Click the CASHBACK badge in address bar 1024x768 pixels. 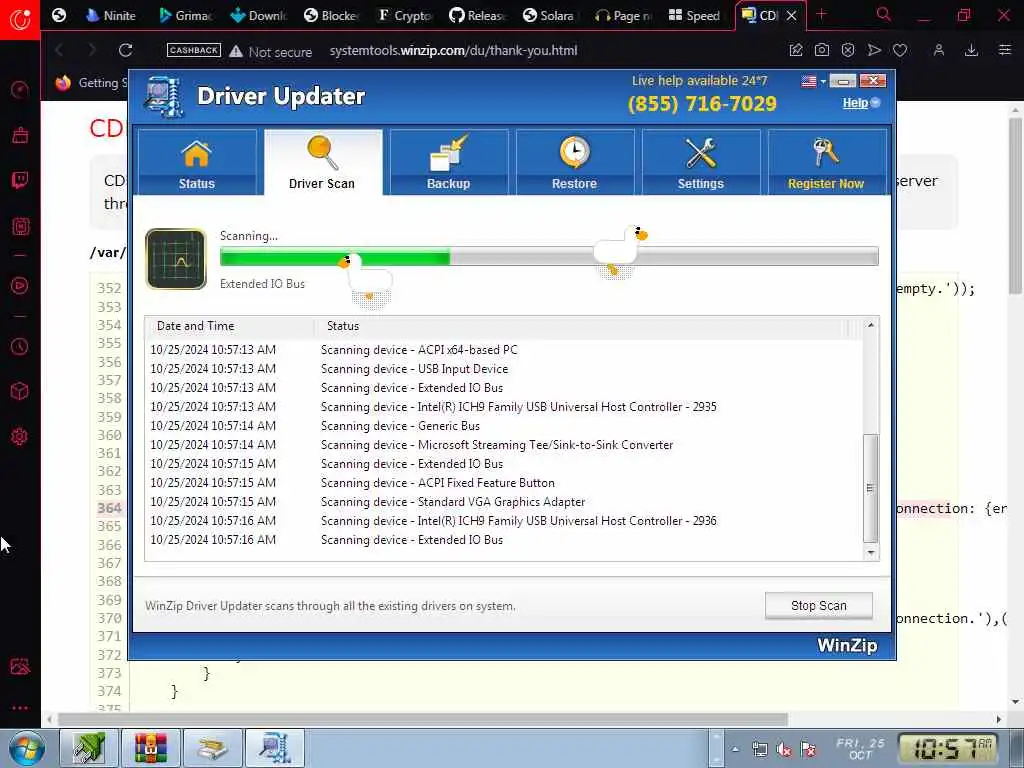pyautogui.click(x=193, y=50)
